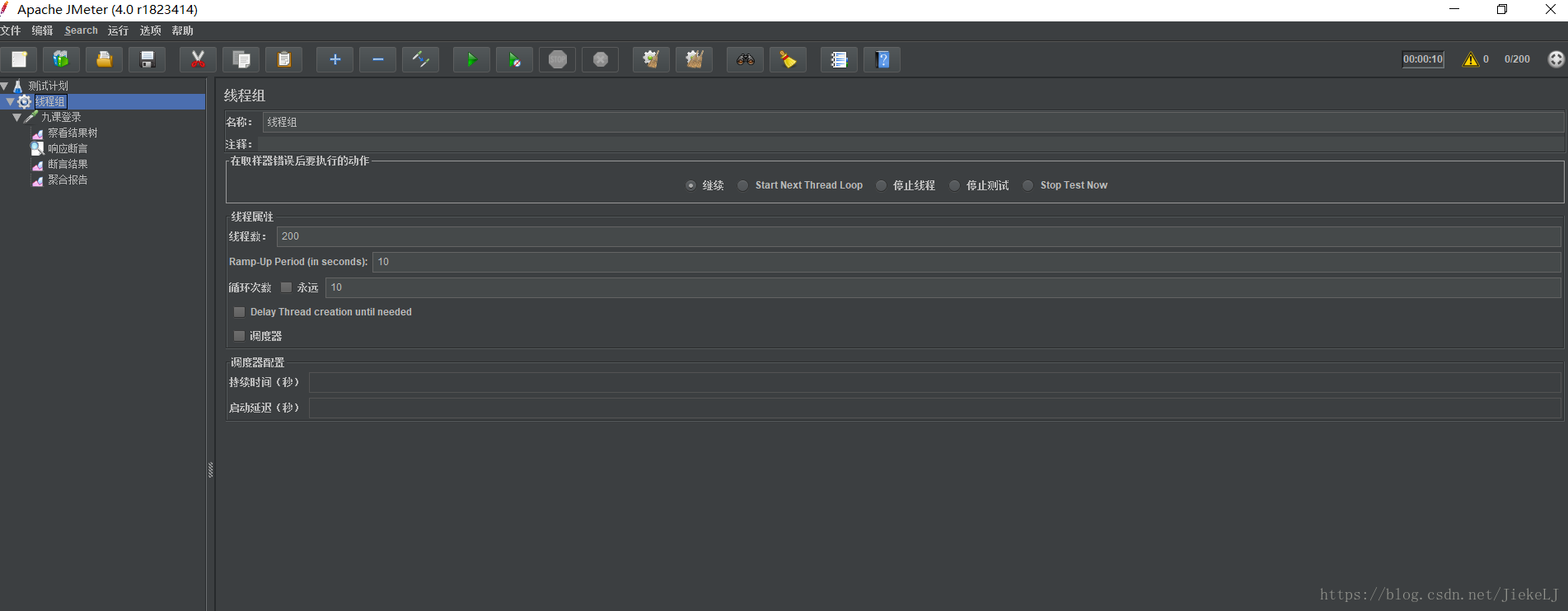Open the 帮助 menu
Image resolution: width=1568 pixels, height=611 pixels.
point(182,30)
